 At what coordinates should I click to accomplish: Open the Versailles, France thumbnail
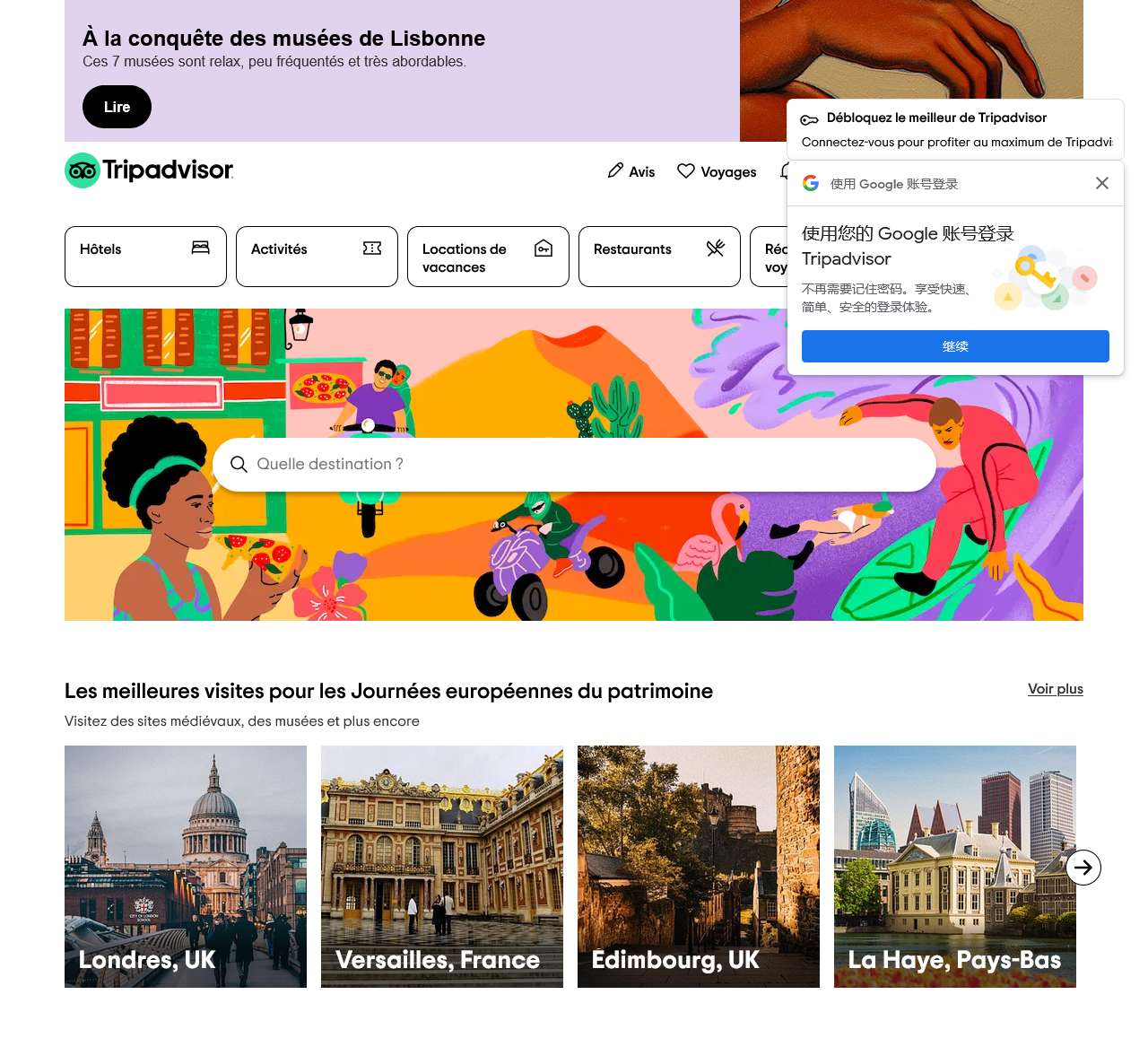pyautogui.click(x=442, y=867)
